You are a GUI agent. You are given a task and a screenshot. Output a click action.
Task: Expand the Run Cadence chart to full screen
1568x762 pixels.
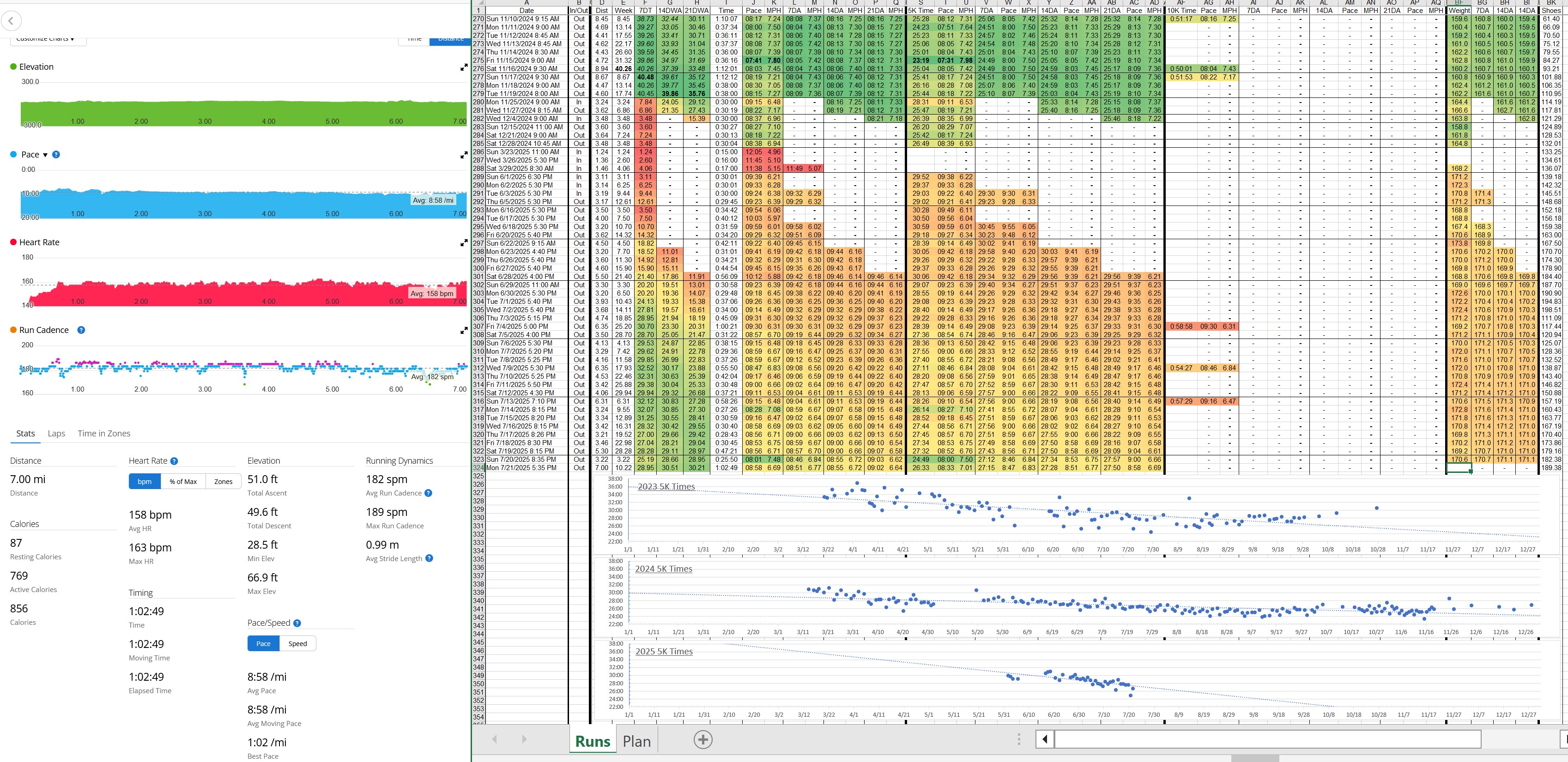pos(464,331)
